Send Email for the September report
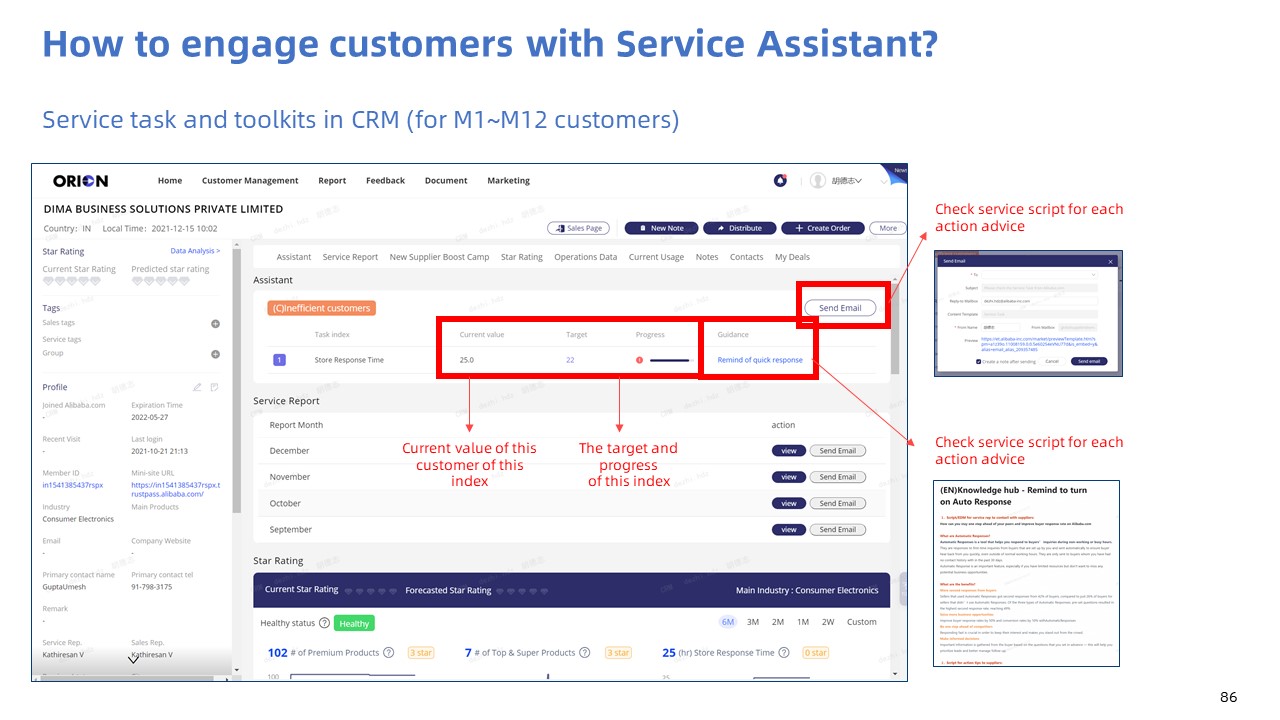This screenshot has width=1280, height=720. (x=838, y=529)
